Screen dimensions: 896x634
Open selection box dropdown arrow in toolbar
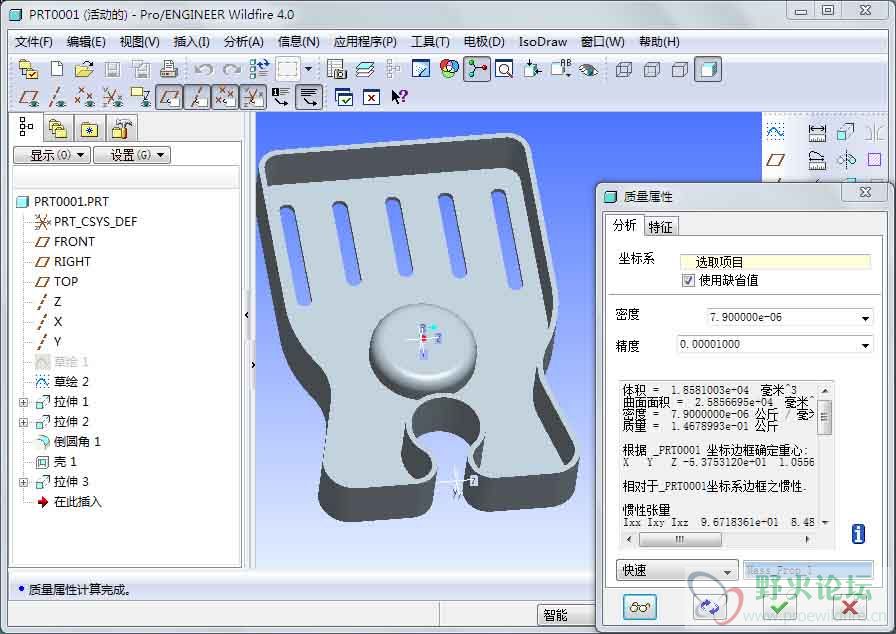309,69
